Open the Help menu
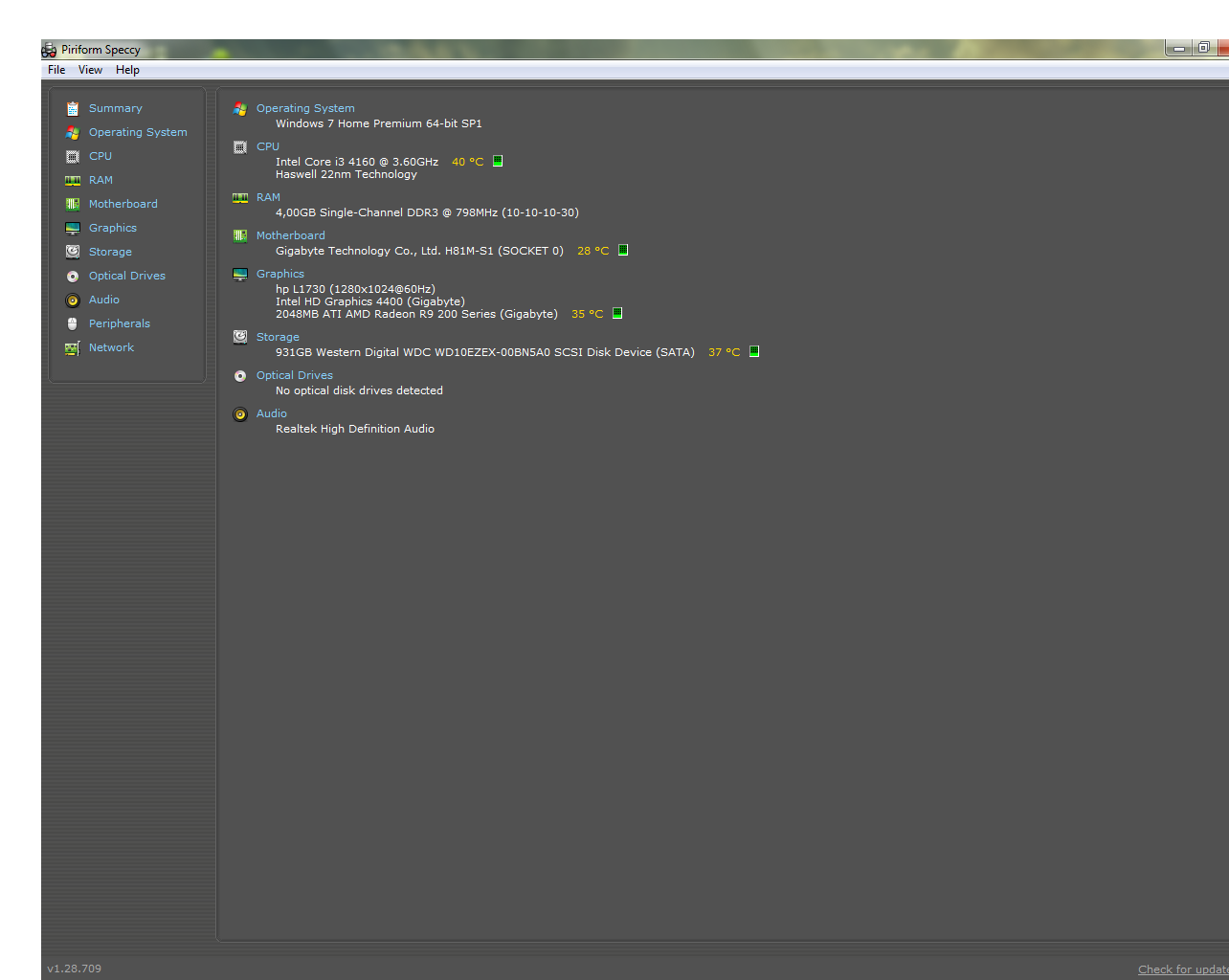 click(127, 70)
